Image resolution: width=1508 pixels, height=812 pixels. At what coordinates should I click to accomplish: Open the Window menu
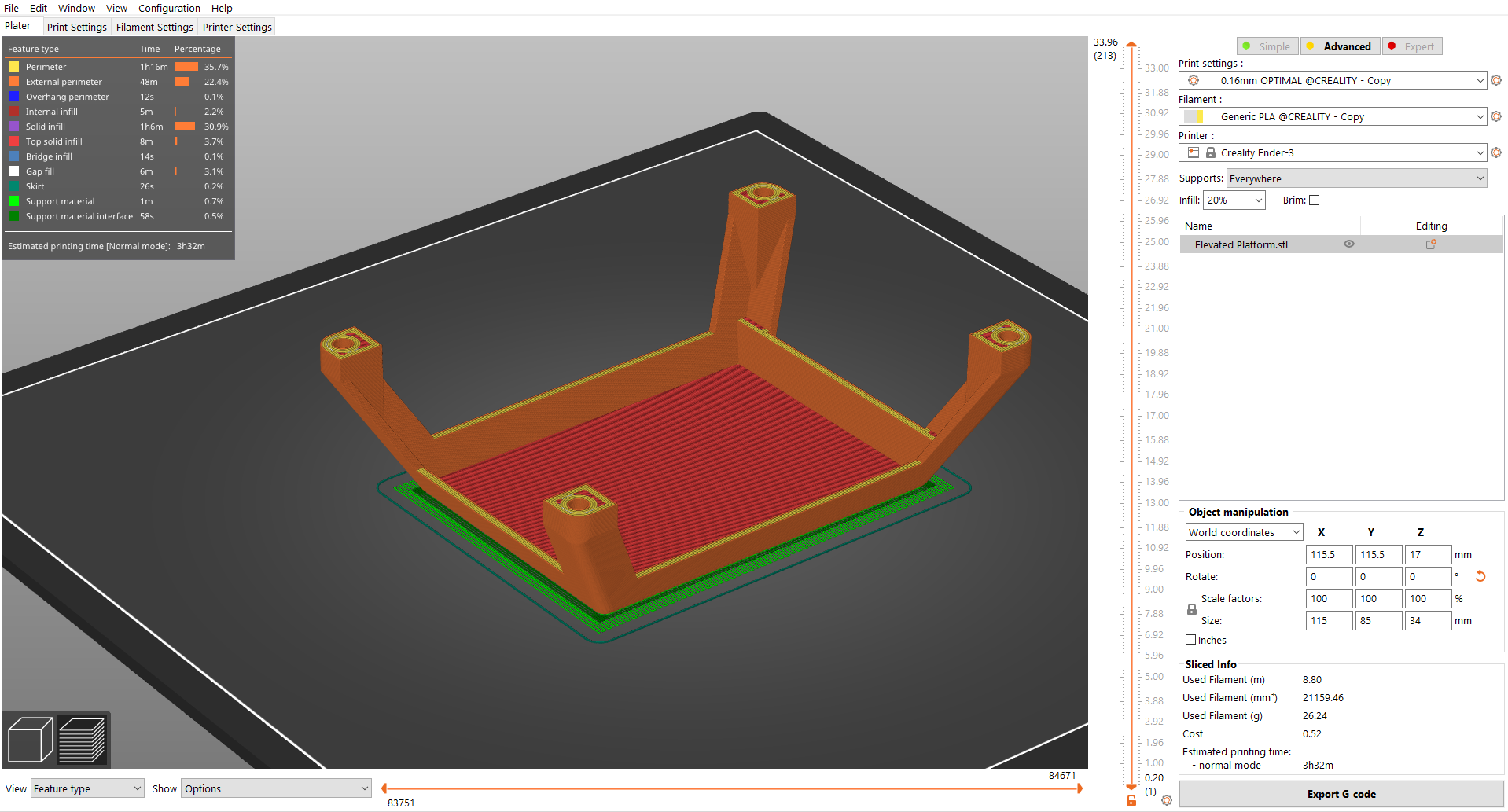(76, 8)
